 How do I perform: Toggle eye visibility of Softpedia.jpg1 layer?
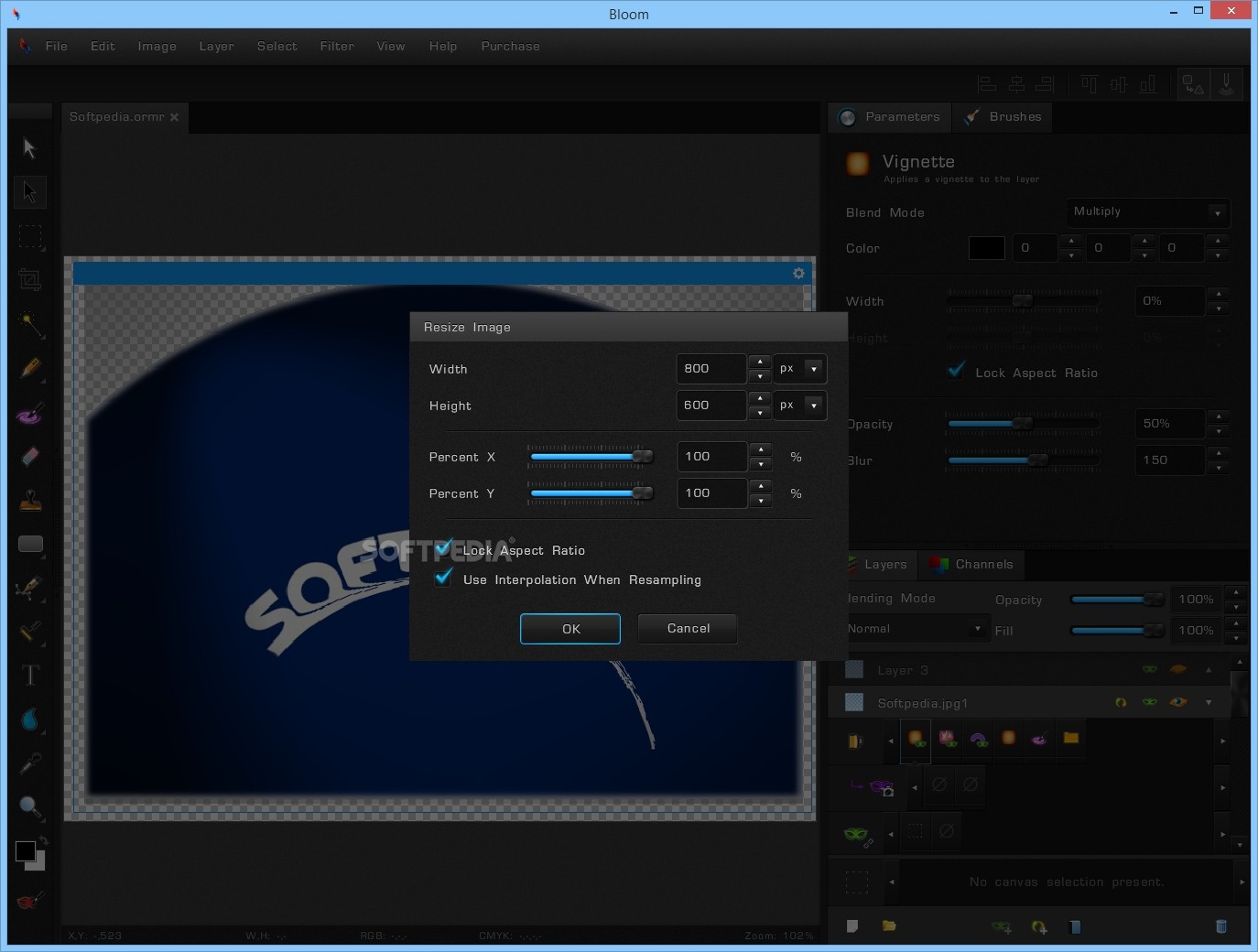1178,702
